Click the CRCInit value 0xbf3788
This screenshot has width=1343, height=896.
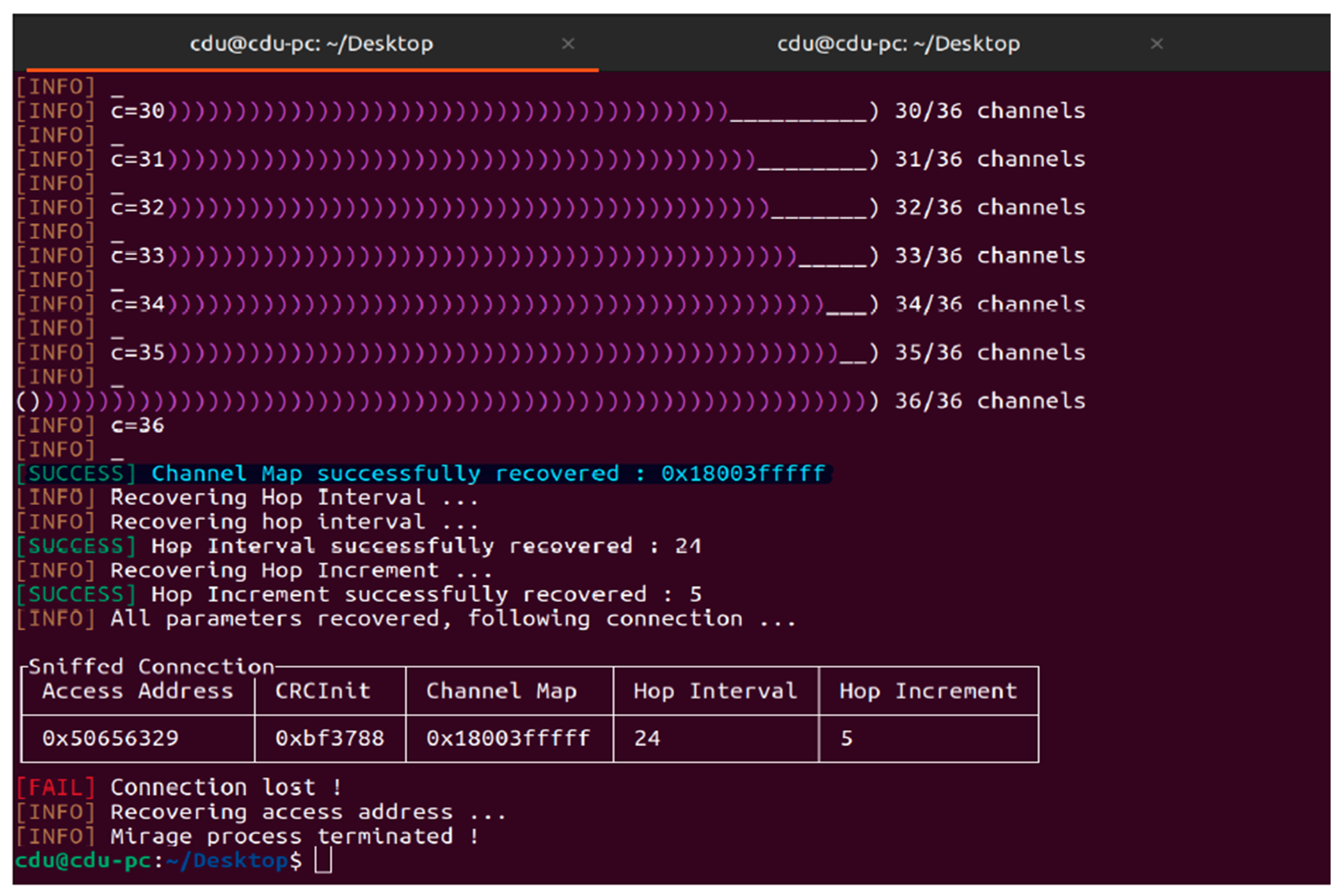pyautogui.click(x=329, y=738)
